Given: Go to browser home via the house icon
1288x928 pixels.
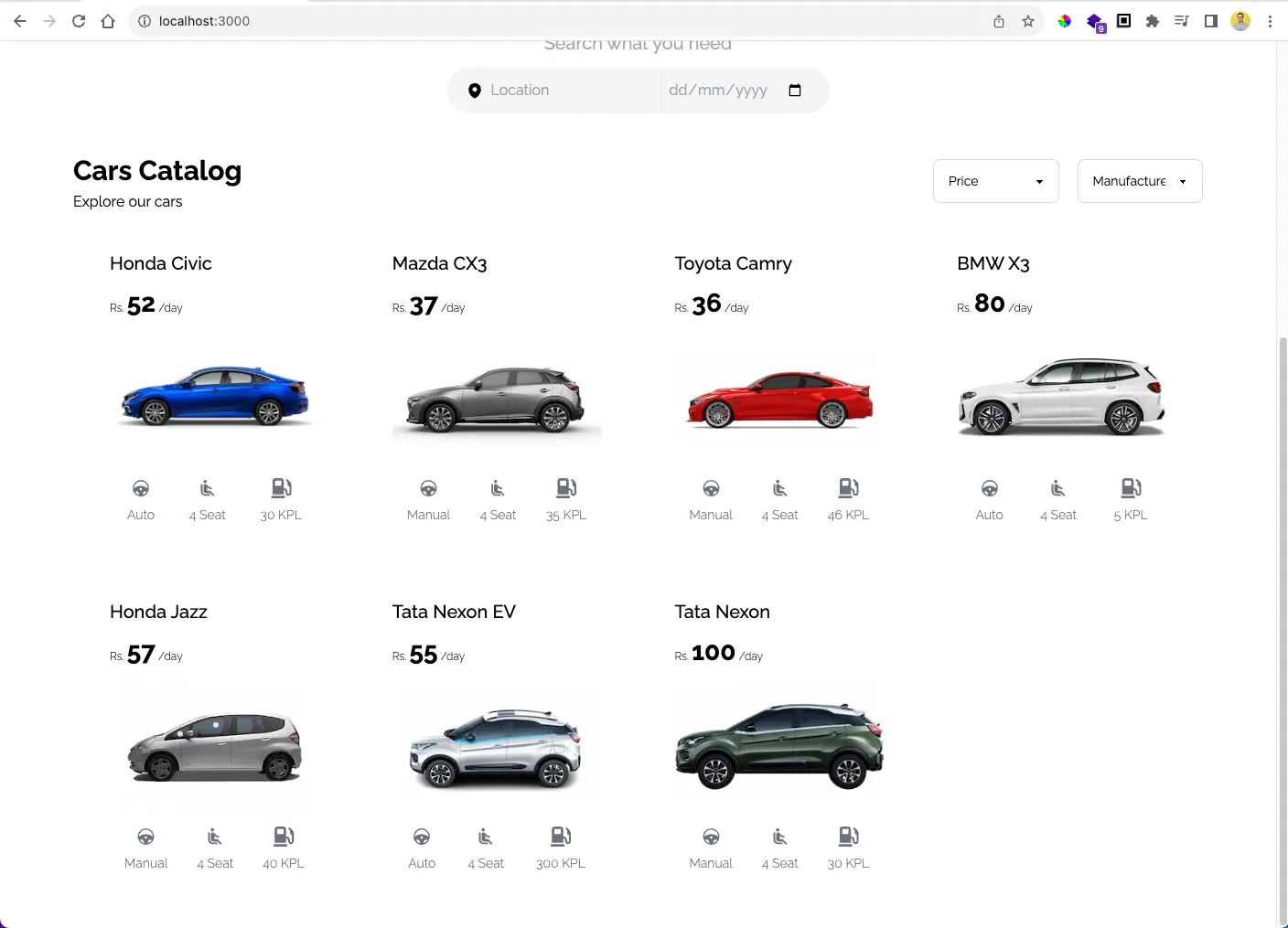Looking at the screenshot, I should pos(108,21).
